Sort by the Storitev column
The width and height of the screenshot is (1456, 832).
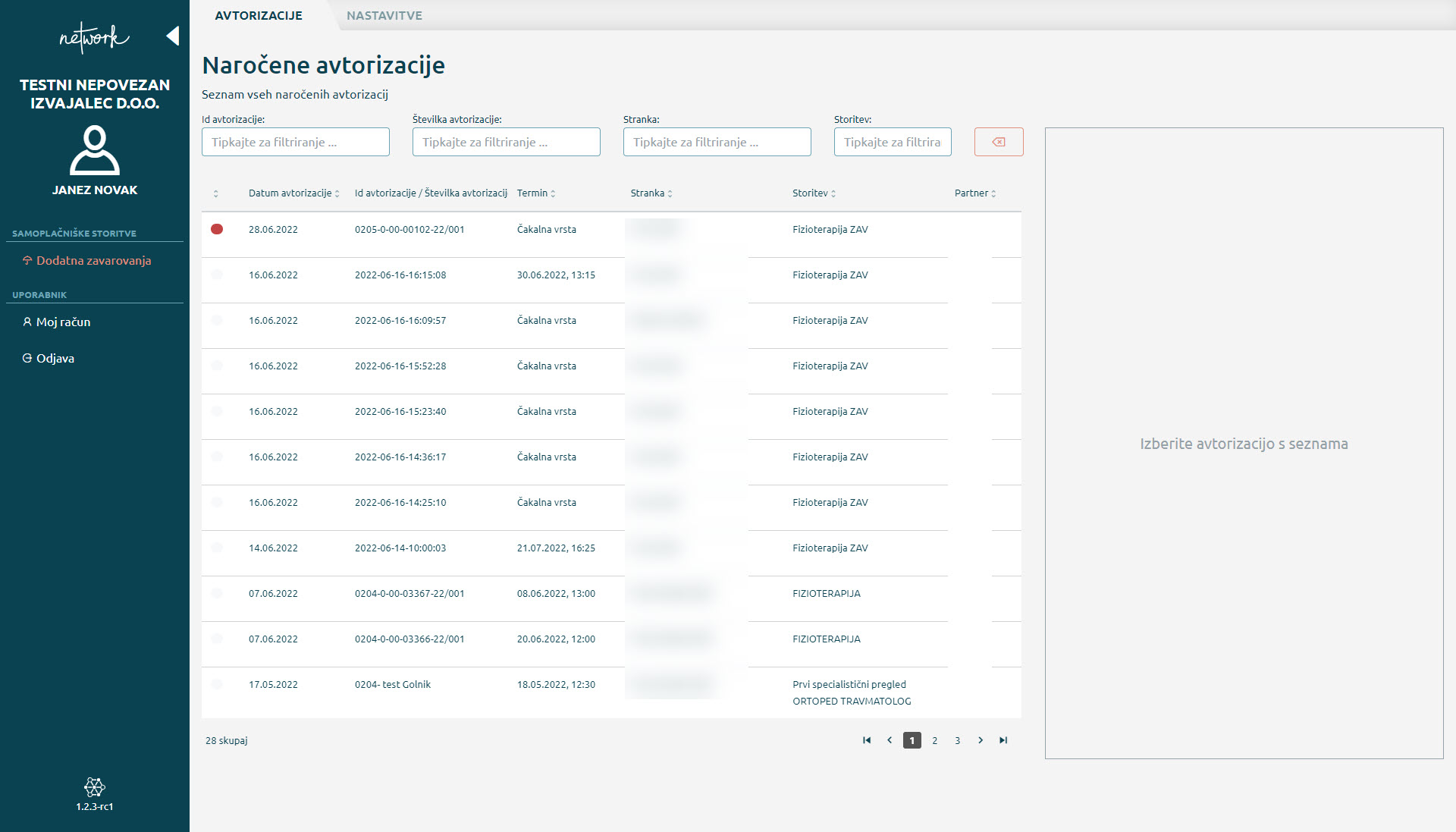(x=814, y=193)
